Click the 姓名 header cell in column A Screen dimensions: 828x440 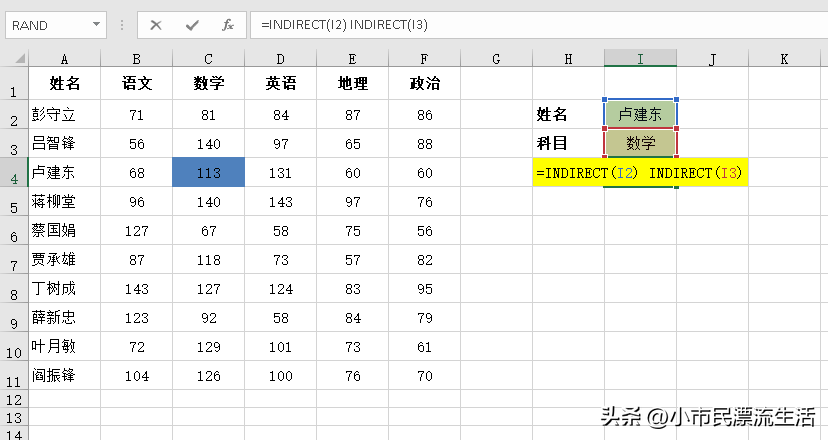coord(64,83)
